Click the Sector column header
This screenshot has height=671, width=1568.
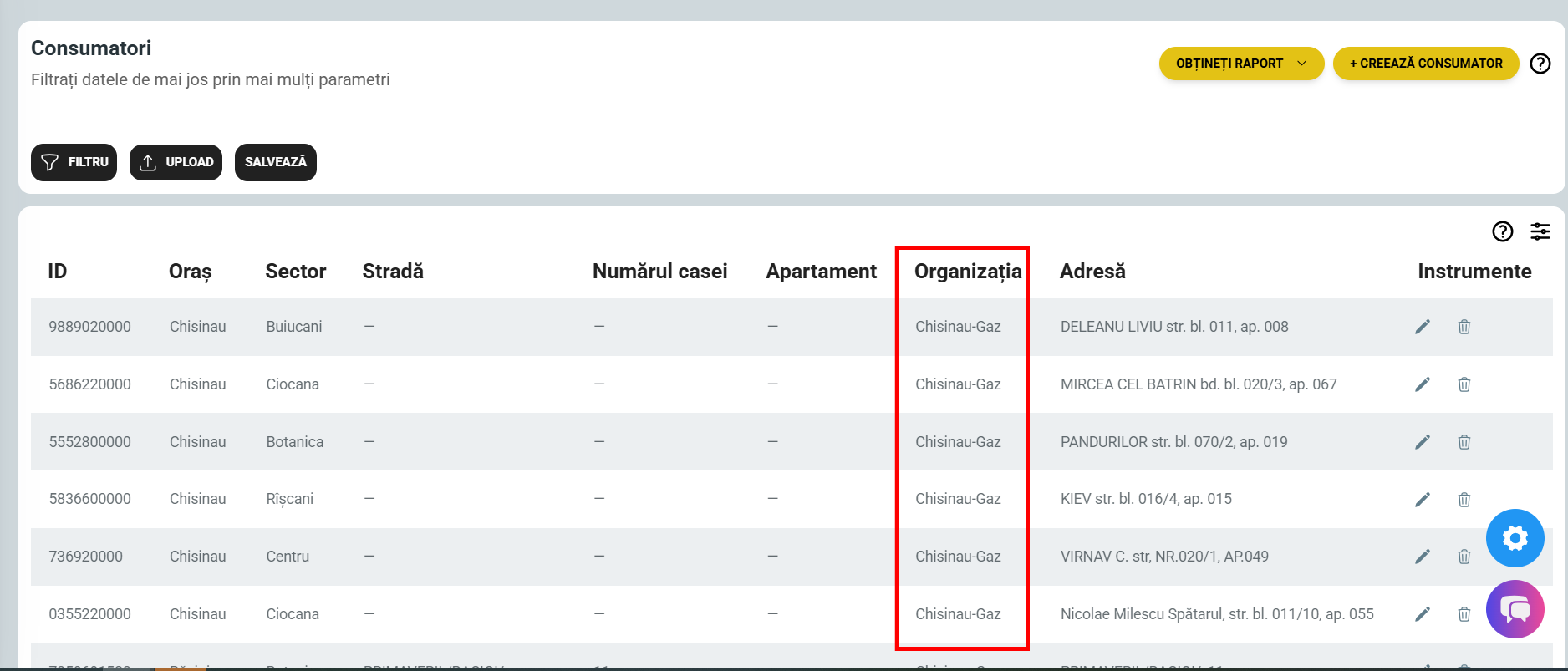tap(295, 272)
